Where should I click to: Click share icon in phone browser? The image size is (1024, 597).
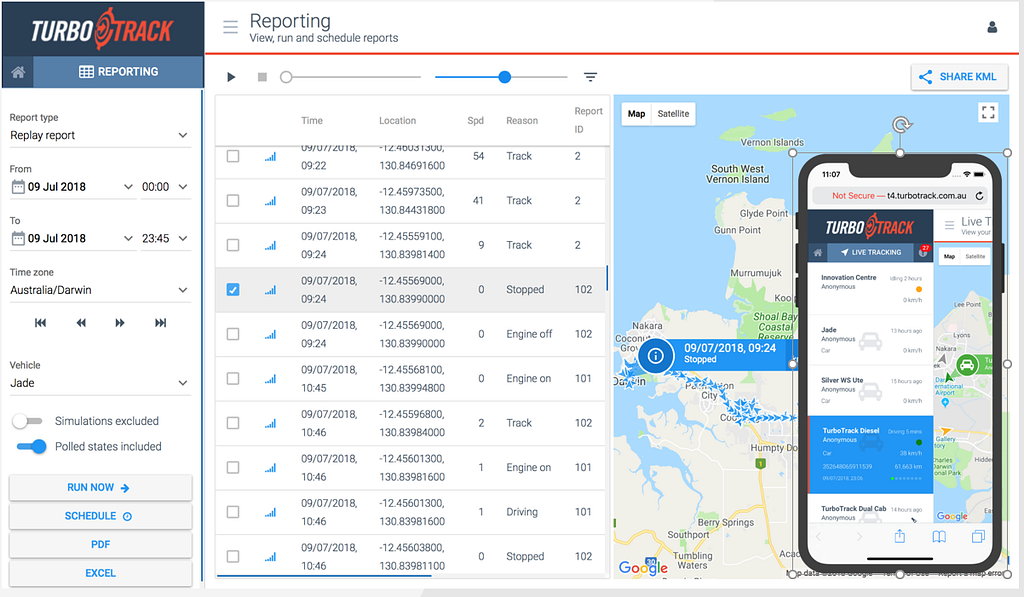pos(900,536)
